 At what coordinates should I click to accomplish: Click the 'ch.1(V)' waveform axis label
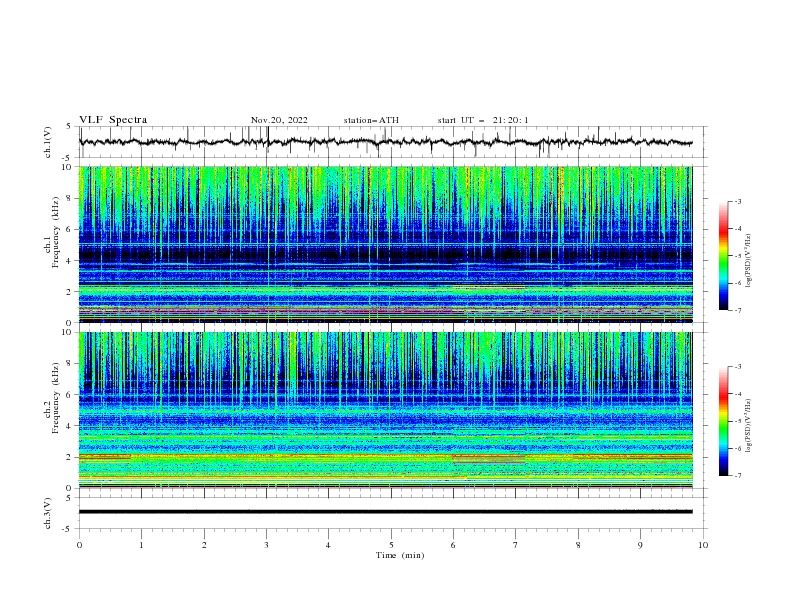[x=48, y=142]
